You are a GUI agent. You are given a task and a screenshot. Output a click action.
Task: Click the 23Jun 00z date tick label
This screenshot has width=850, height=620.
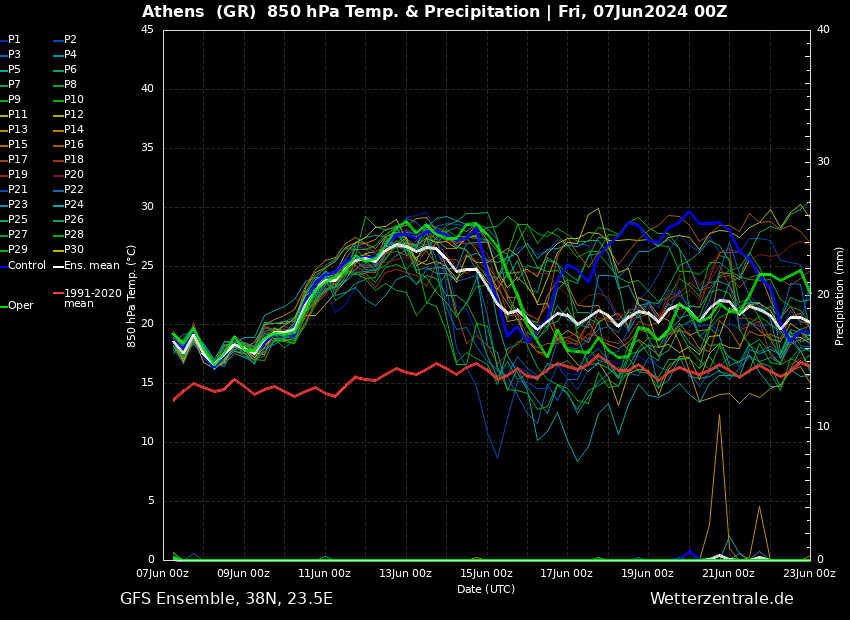coord(808,574)
